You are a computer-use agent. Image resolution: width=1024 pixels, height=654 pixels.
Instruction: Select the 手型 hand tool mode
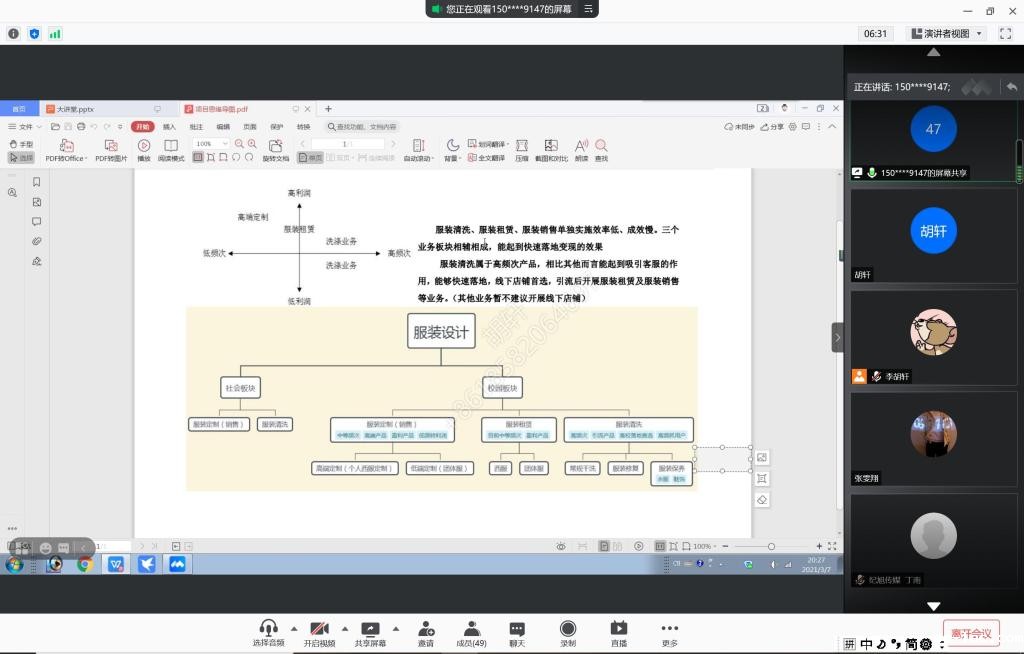click(x=21, y=145)
